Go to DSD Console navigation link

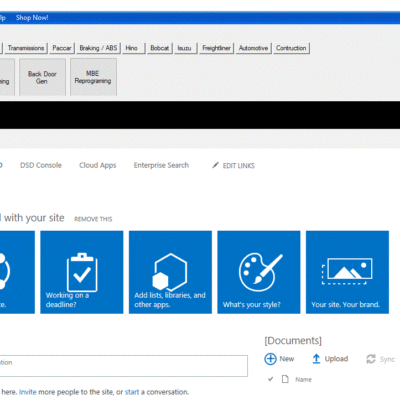click(41, 165)
